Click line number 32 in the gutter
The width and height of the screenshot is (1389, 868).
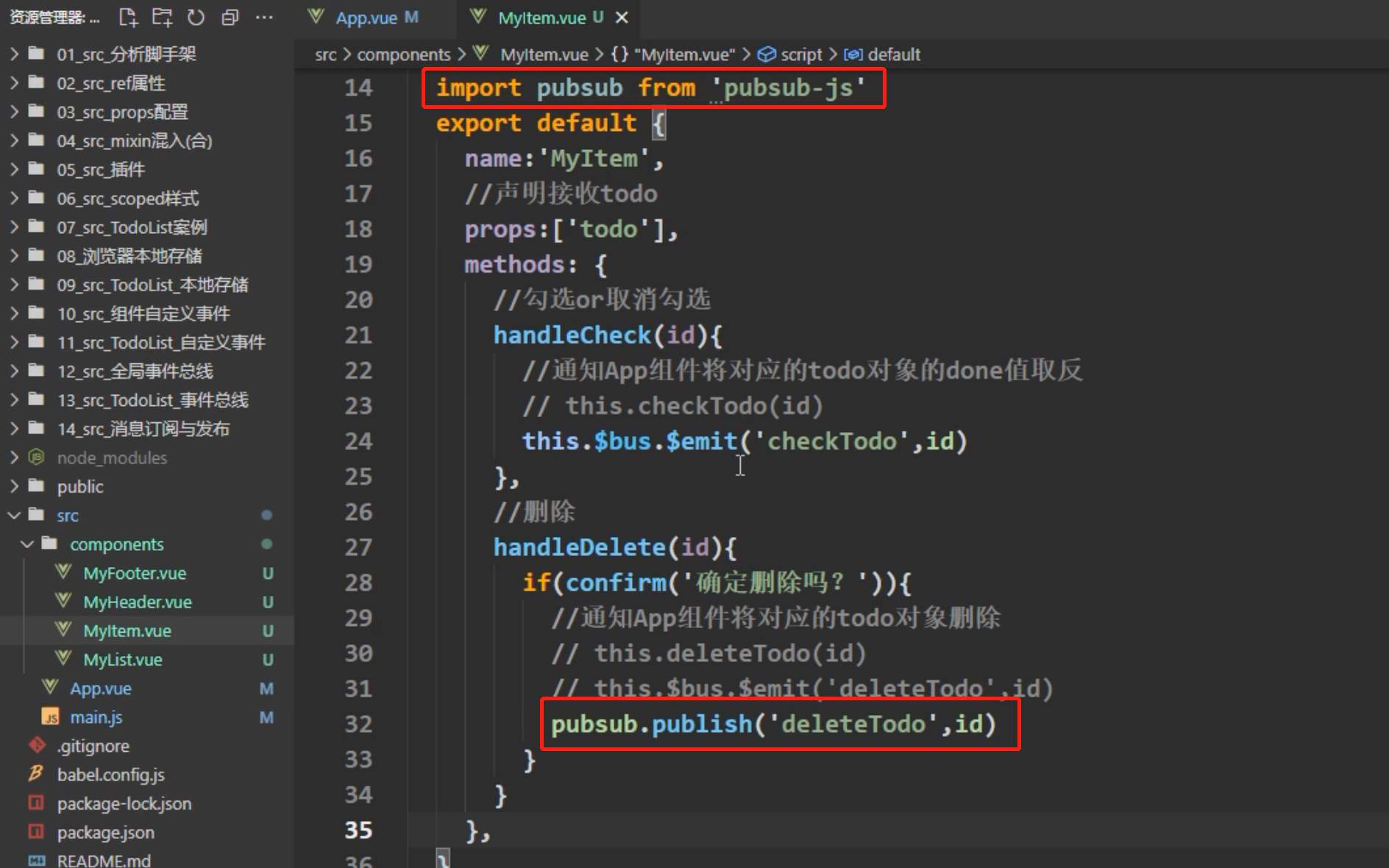358,724
